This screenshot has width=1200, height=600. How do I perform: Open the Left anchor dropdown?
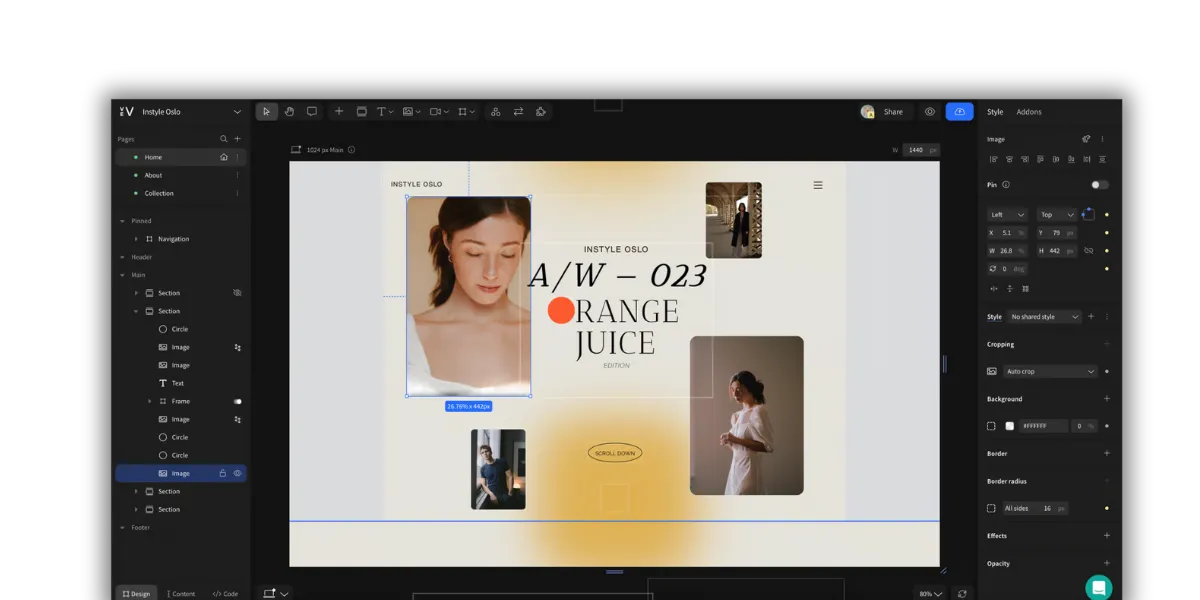[x=1007, y=214]
